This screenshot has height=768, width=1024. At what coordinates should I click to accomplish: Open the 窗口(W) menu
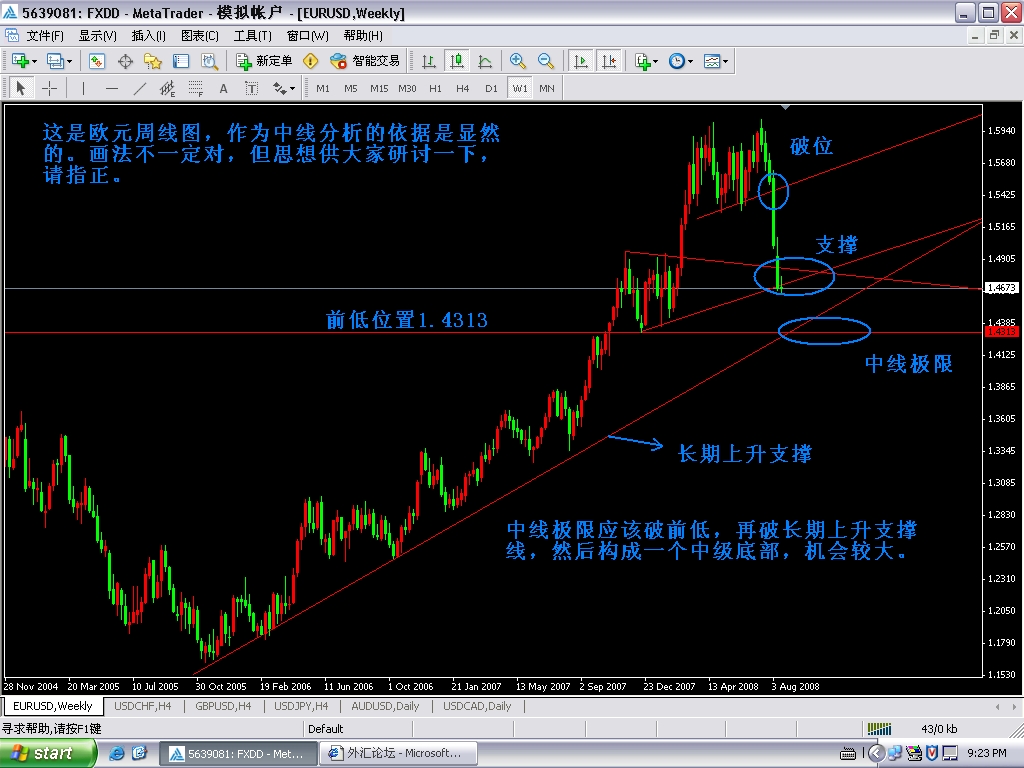click(x=308, y=36)
